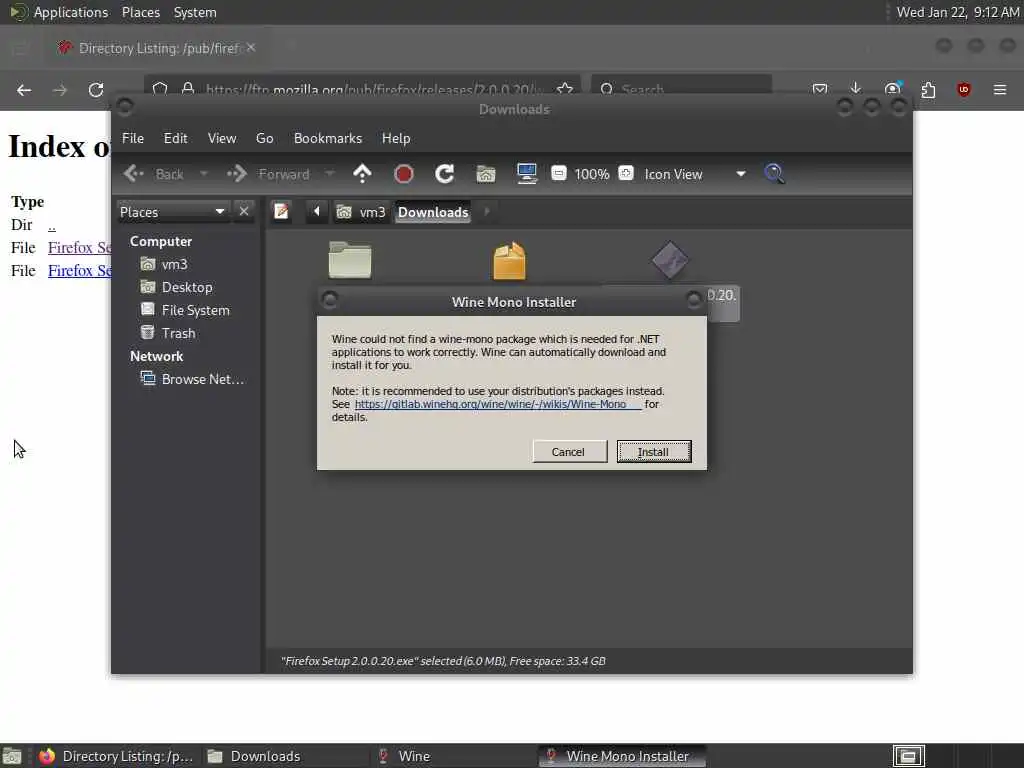Open Pocket save icon in Firefox
1024x768 pixels.
[x=820, y=89]
